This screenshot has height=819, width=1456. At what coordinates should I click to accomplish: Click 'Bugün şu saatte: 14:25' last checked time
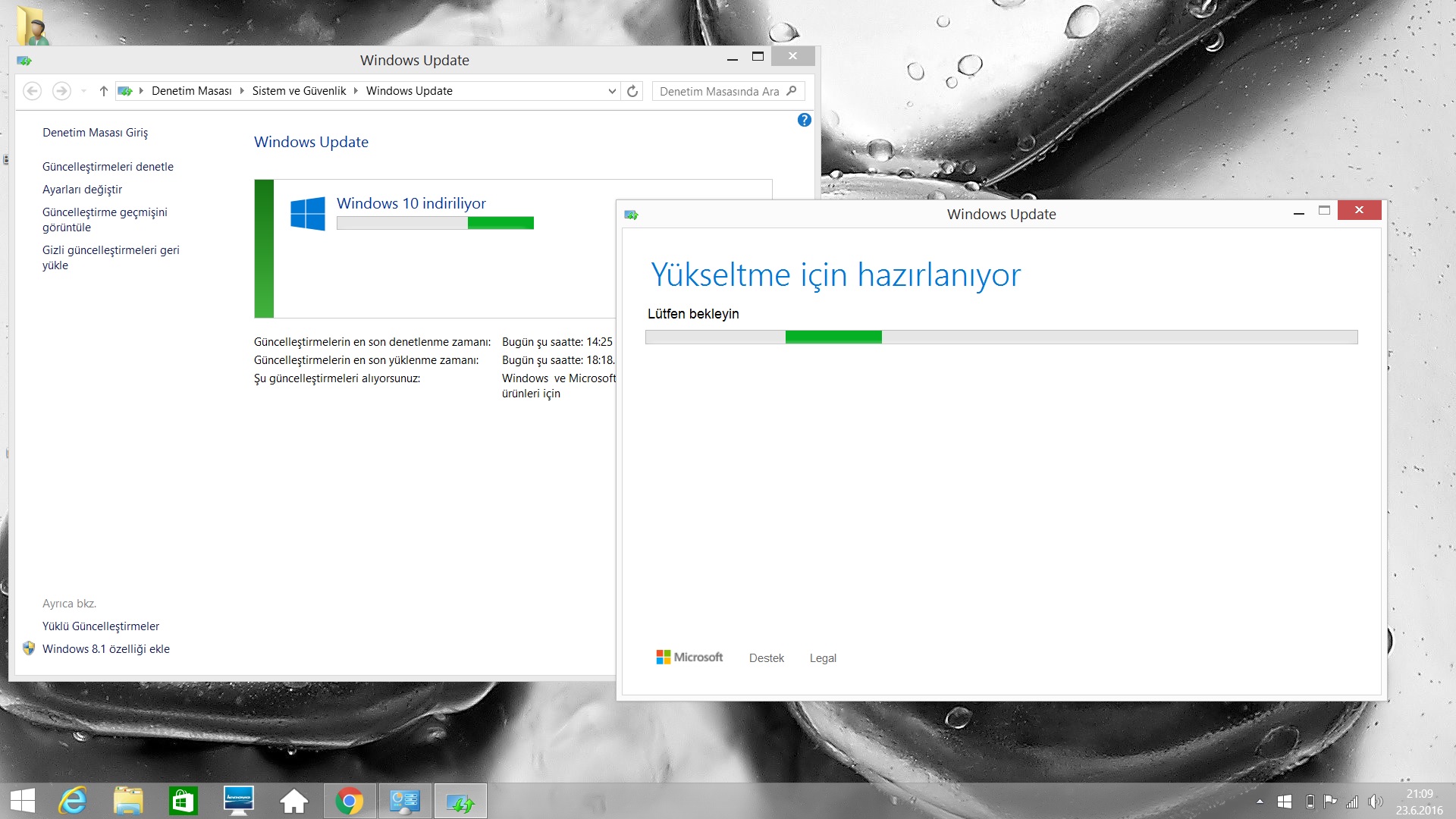click(557, 342)
